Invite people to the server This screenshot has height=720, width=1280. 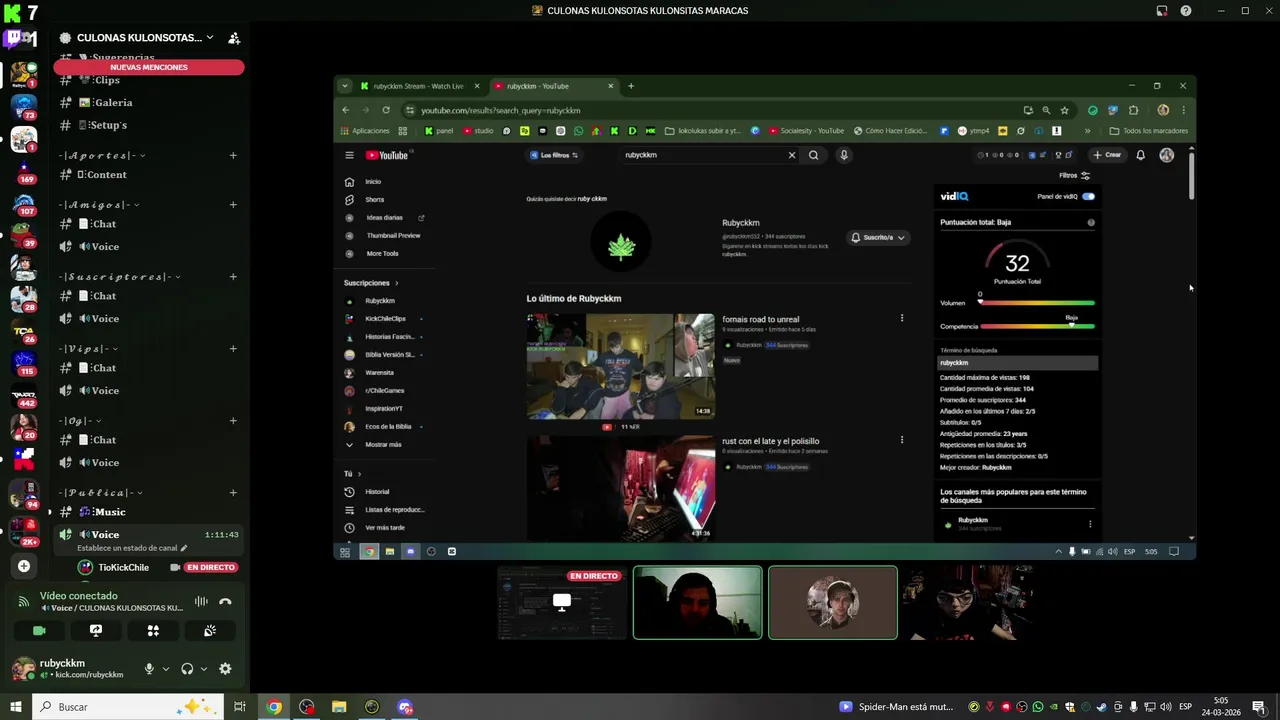point(234,38)
